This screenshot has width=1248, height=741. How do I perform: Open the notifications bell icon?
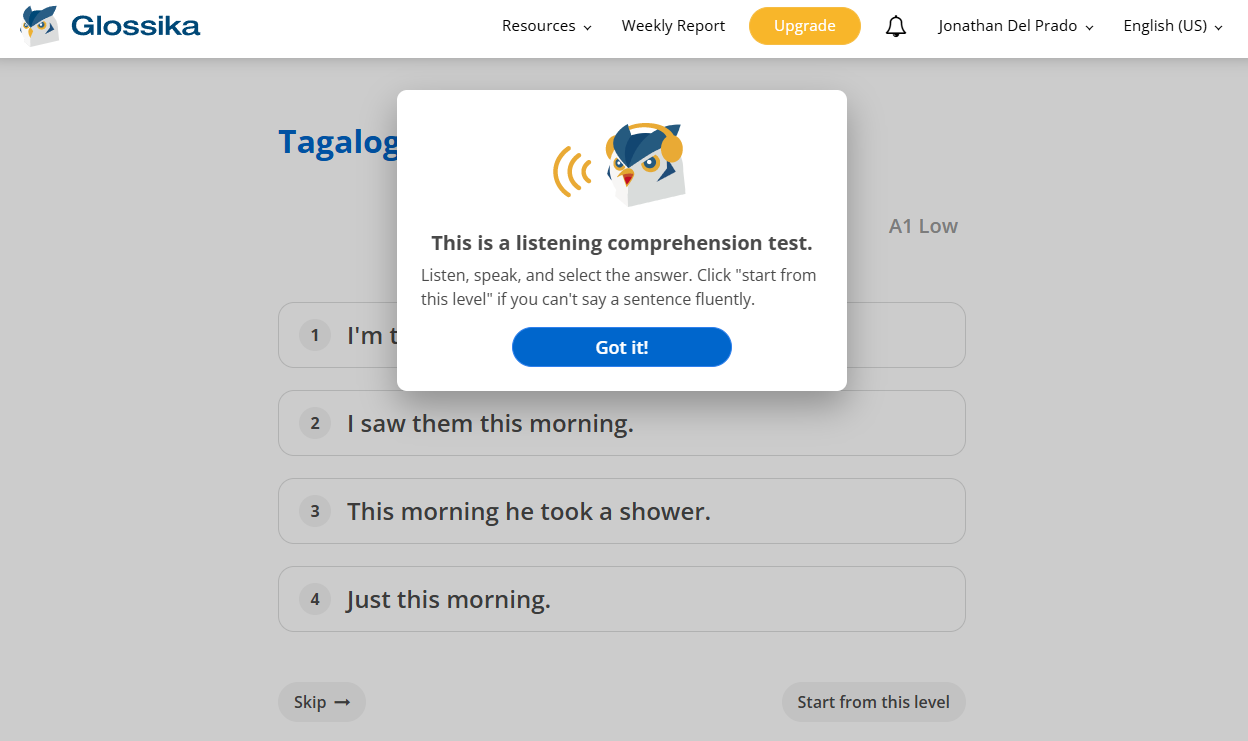[896, 26]
